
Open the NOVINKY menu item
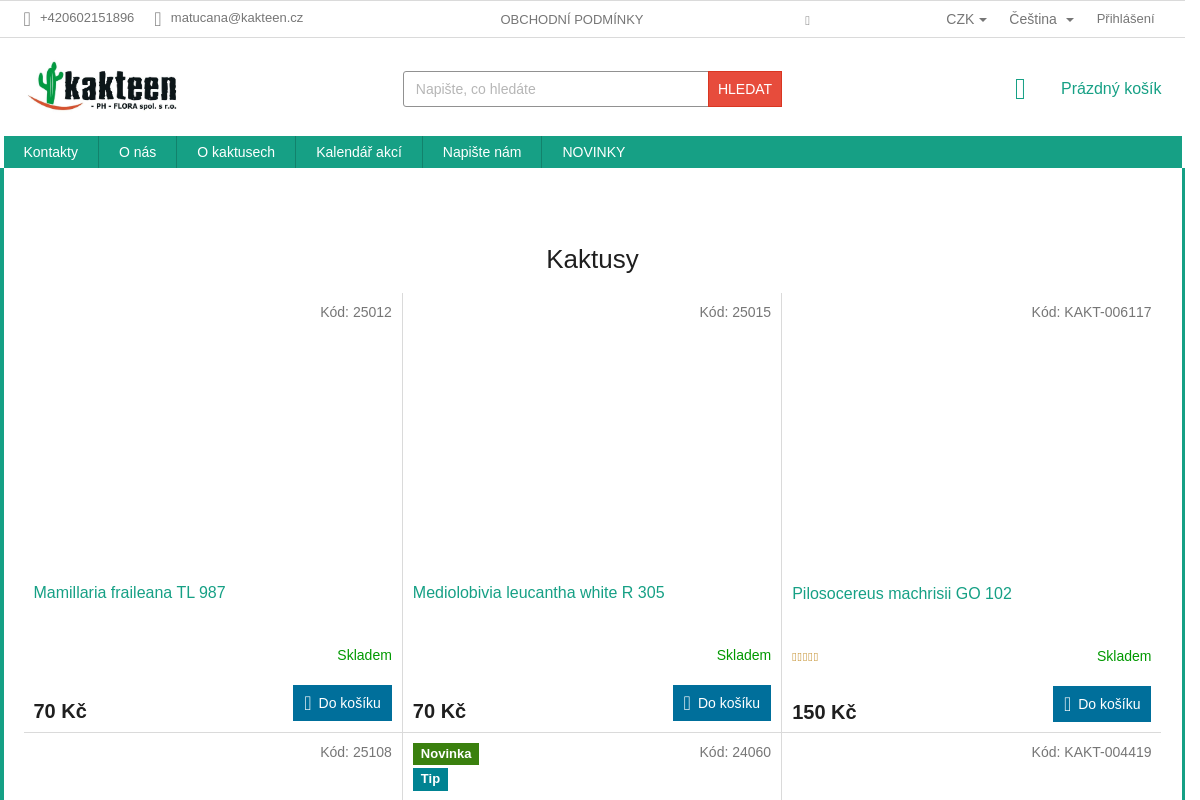[x=594, y=152]
